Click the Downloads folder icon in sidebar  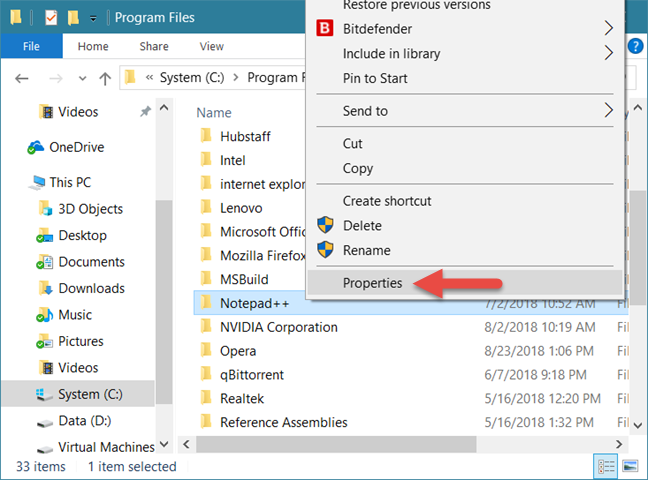pyautogui.click(x=45, y=288)
